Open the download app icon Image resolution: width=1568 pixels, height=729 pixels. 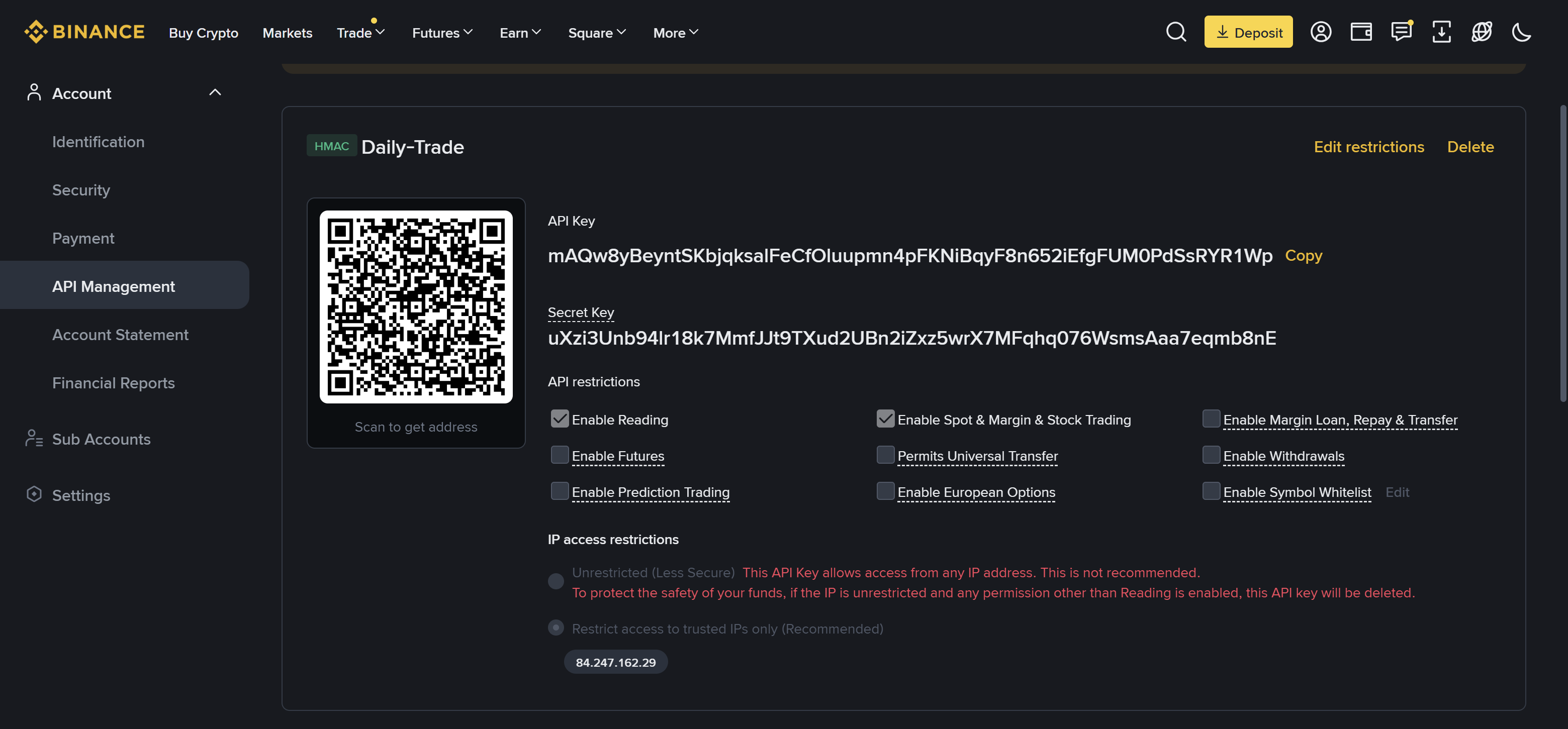point(1441,32)
